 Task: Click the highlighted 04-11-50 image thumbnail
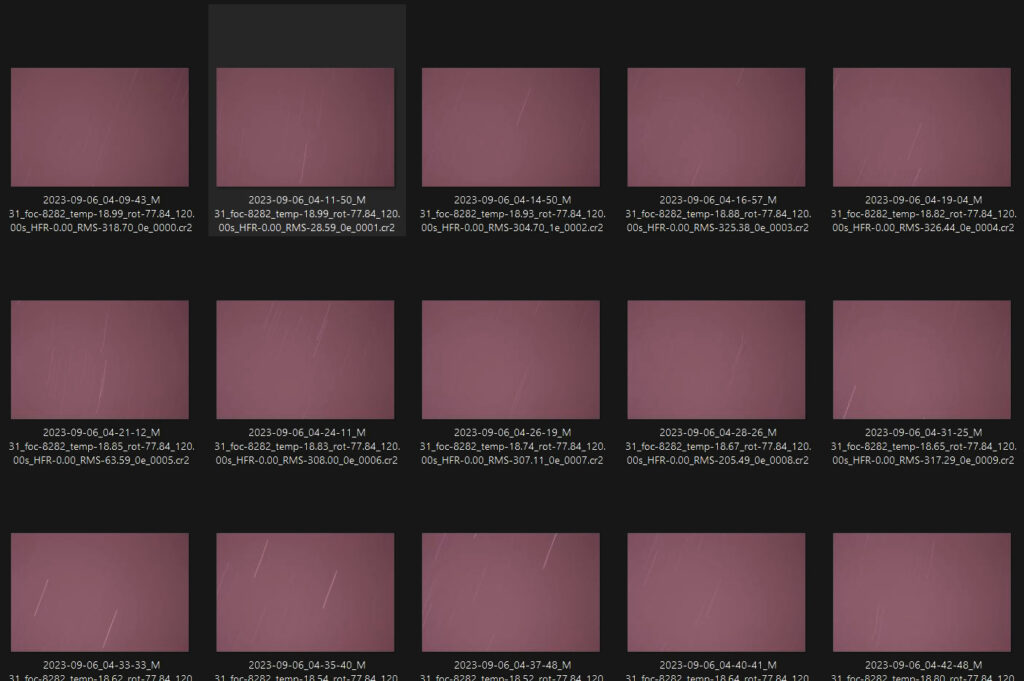(x=305, y=127)
